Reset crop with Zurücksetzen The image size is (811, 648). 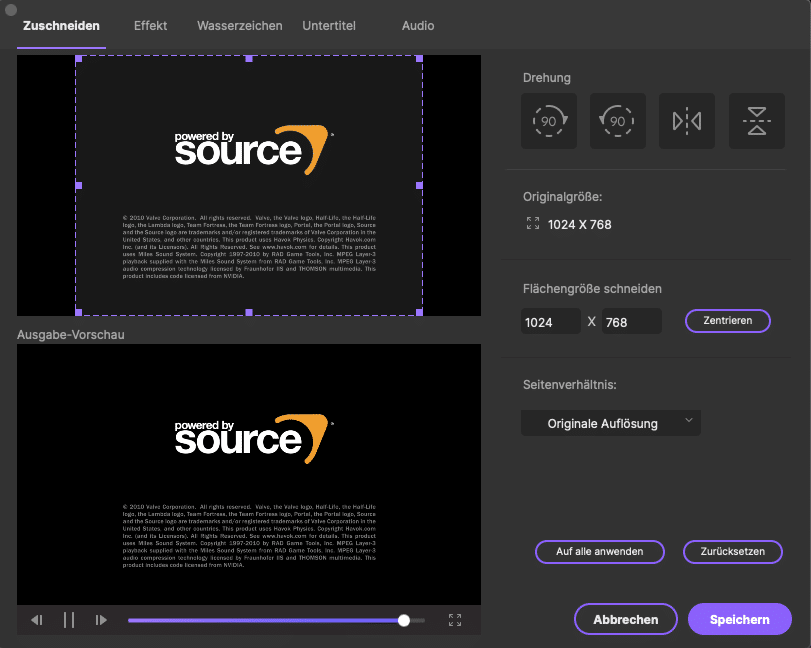click(x=732, y=552)
